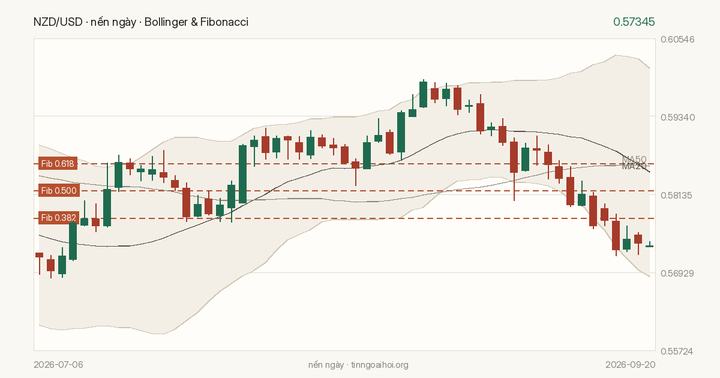Click the 2026-09-20 end date label
Screen dimensions: 720x378
click(630, 365)
